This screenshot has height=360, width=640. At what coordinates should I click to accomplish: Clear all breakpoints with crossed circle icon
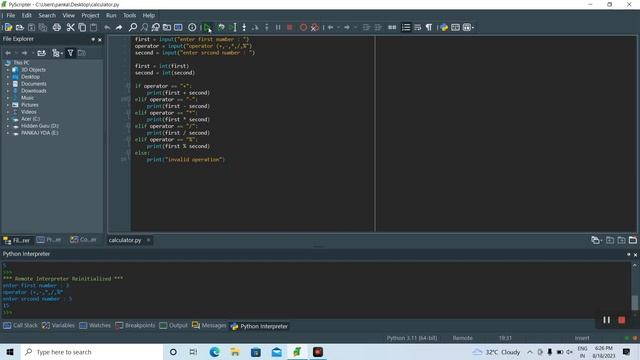click(315, 27)
